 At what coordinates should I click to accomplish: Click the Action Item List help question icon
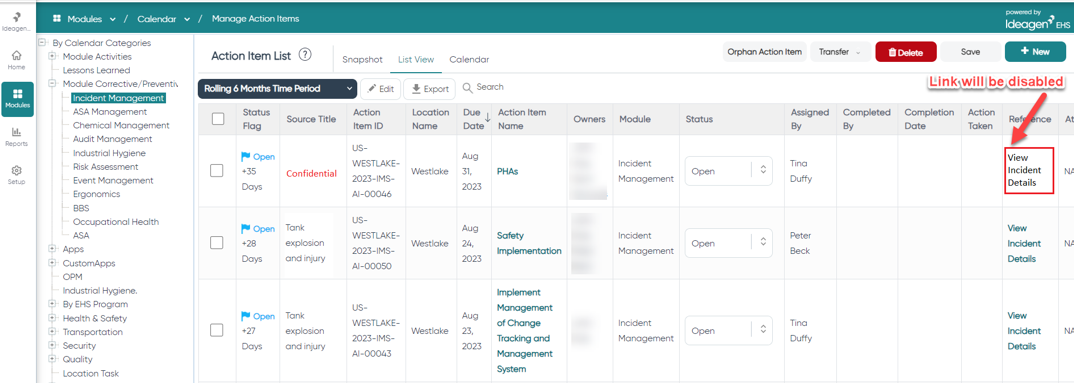[305, 55]
